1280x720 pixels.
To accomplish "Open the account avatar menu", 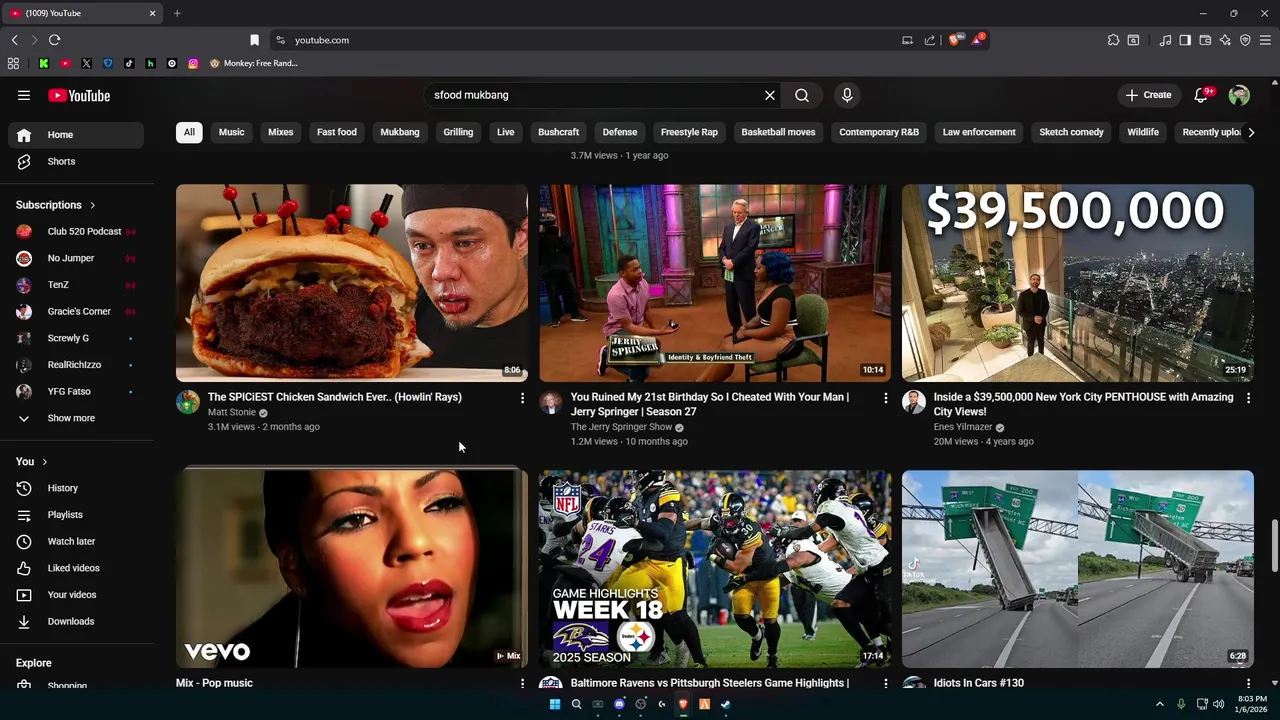I will point(1239,95).
